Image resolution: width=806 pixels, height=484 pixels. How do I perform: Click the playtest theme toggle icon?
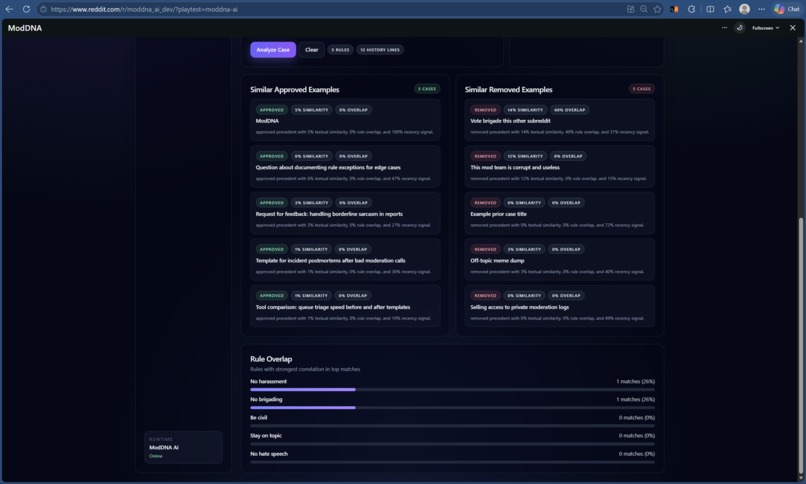pos(740,28)
